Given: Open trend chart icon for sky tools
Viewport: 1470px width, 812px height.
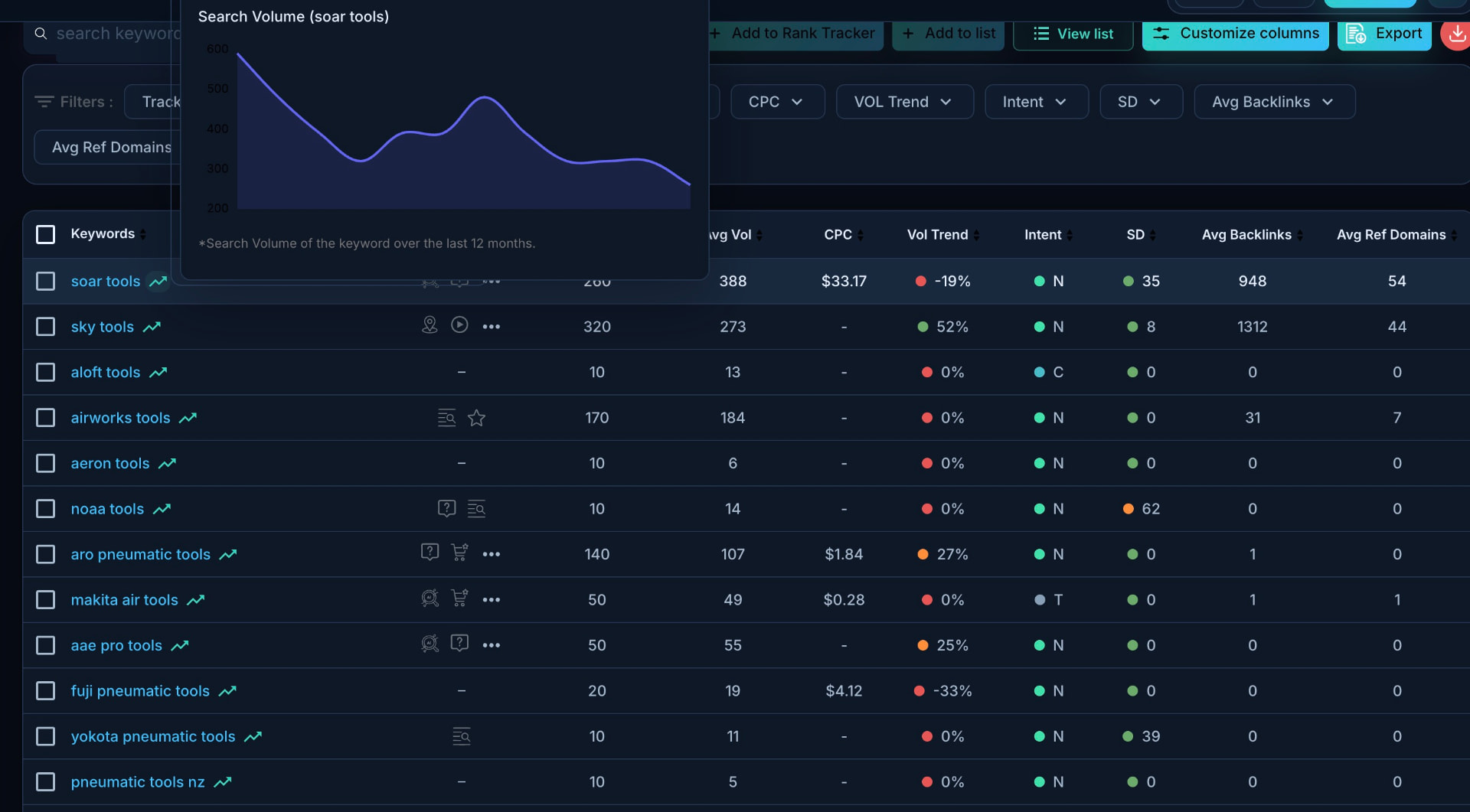Looking at the screenshot, I should (152, 327).
